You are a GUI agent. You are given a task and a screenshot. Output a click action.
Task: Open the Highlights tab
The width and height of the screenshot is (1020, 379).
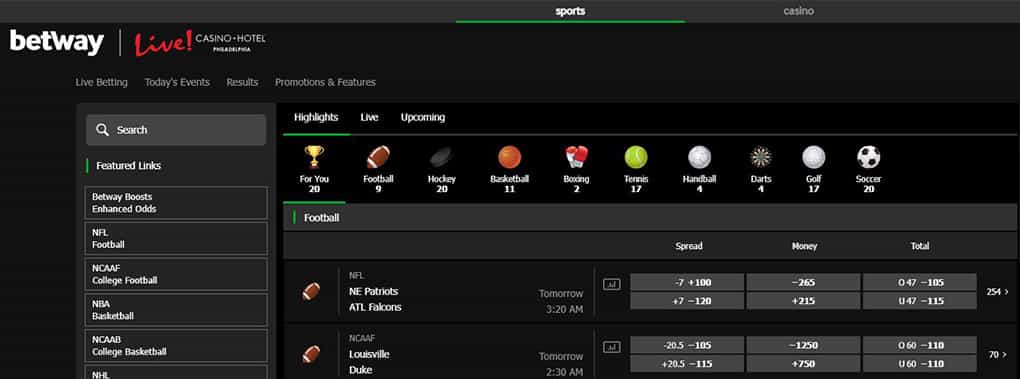tap(316, 118)
